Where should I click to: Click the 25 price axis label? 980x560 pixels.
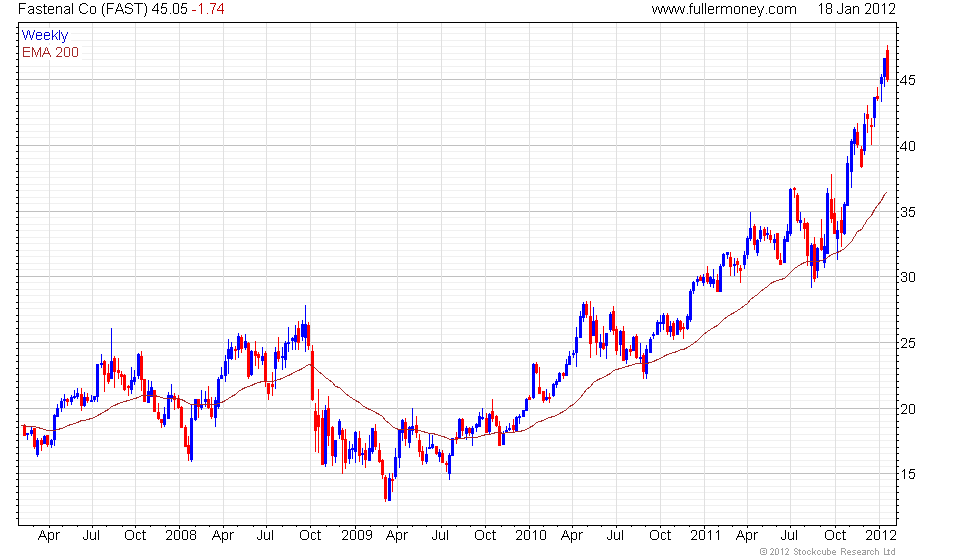click(908, 343)
